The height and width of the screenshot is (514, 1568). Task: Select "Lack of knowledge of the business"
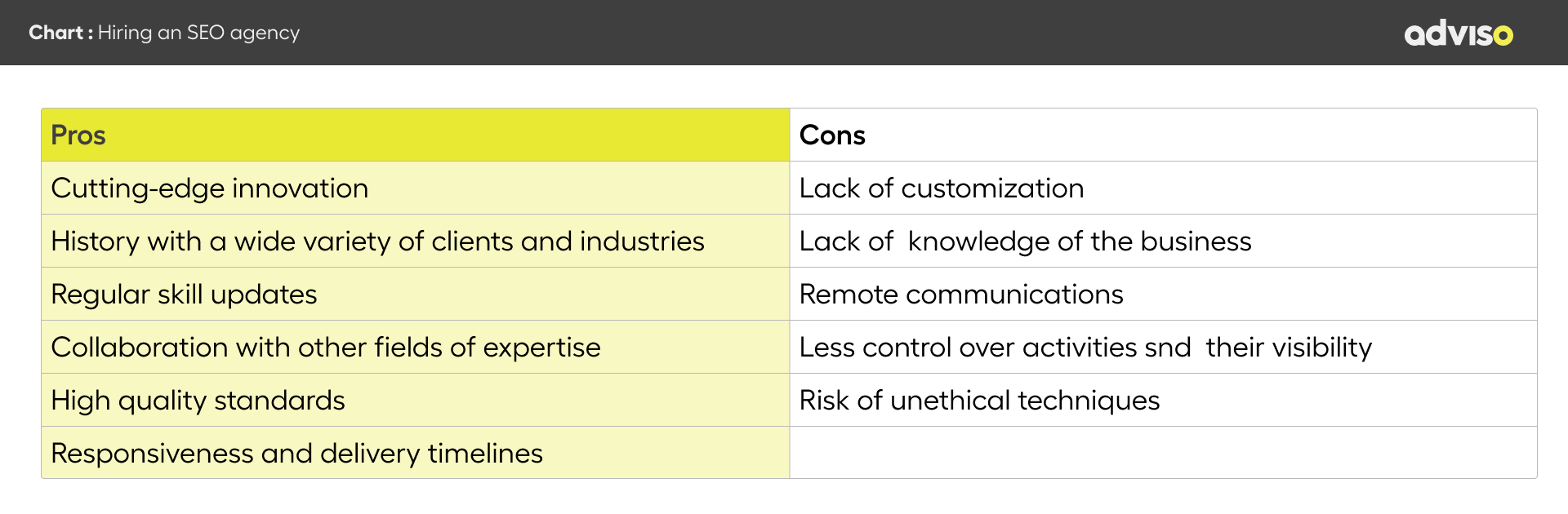click(1025, 241)
